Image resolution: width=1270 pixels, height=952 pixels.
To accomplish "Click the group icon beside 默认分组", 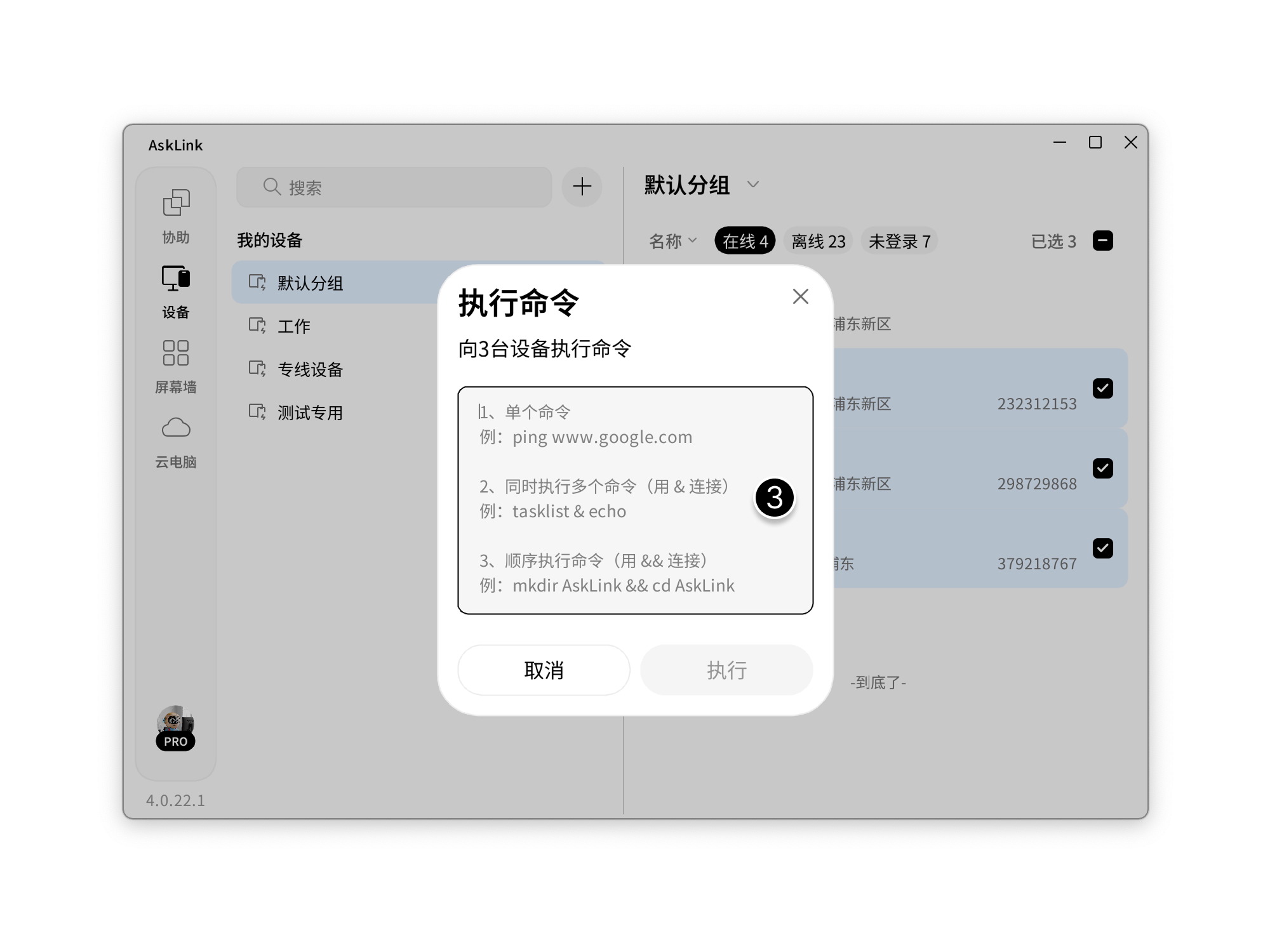I will [256, 284].
